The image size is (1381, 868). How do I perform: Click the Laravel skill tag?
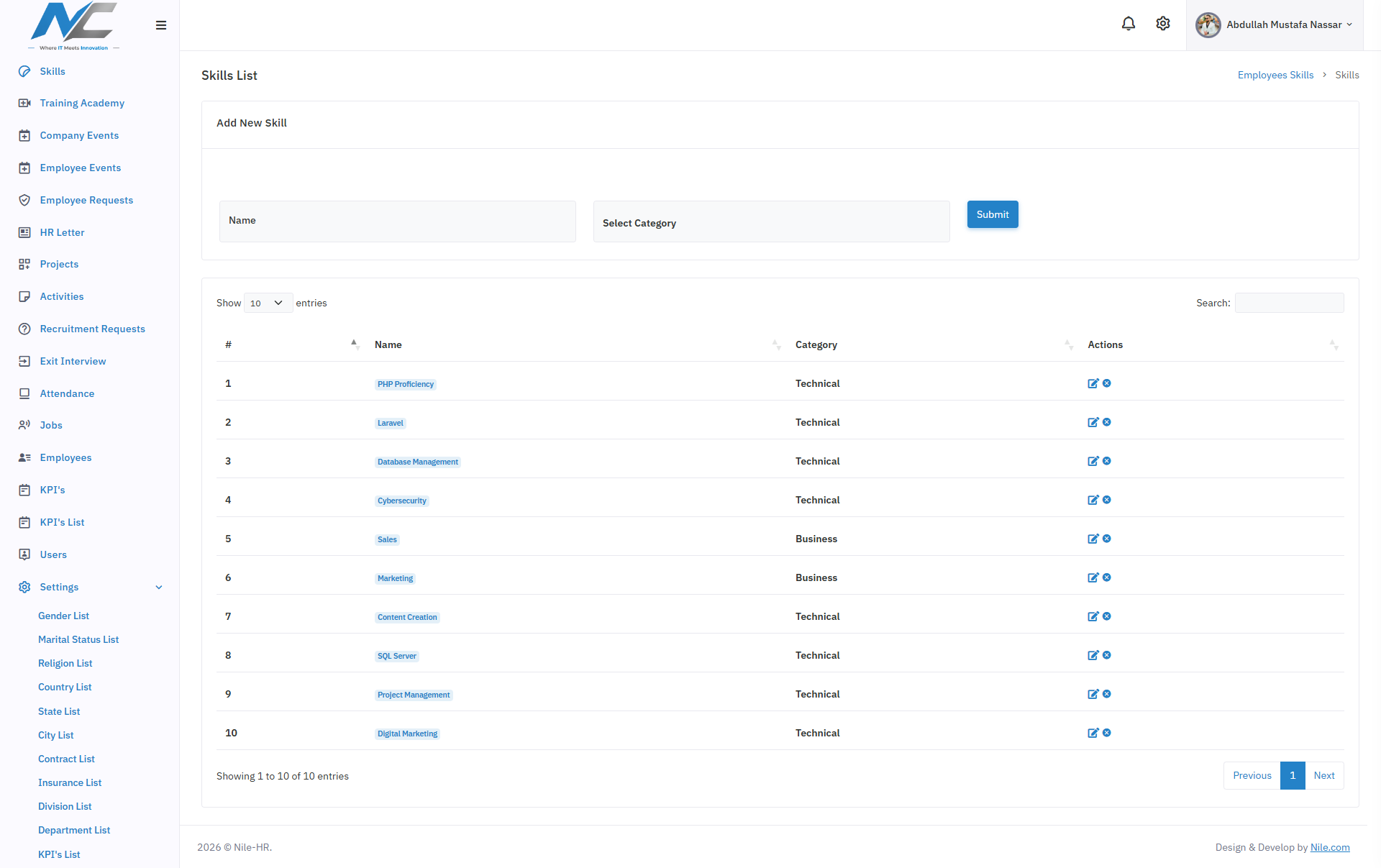[x=391, y=423]
